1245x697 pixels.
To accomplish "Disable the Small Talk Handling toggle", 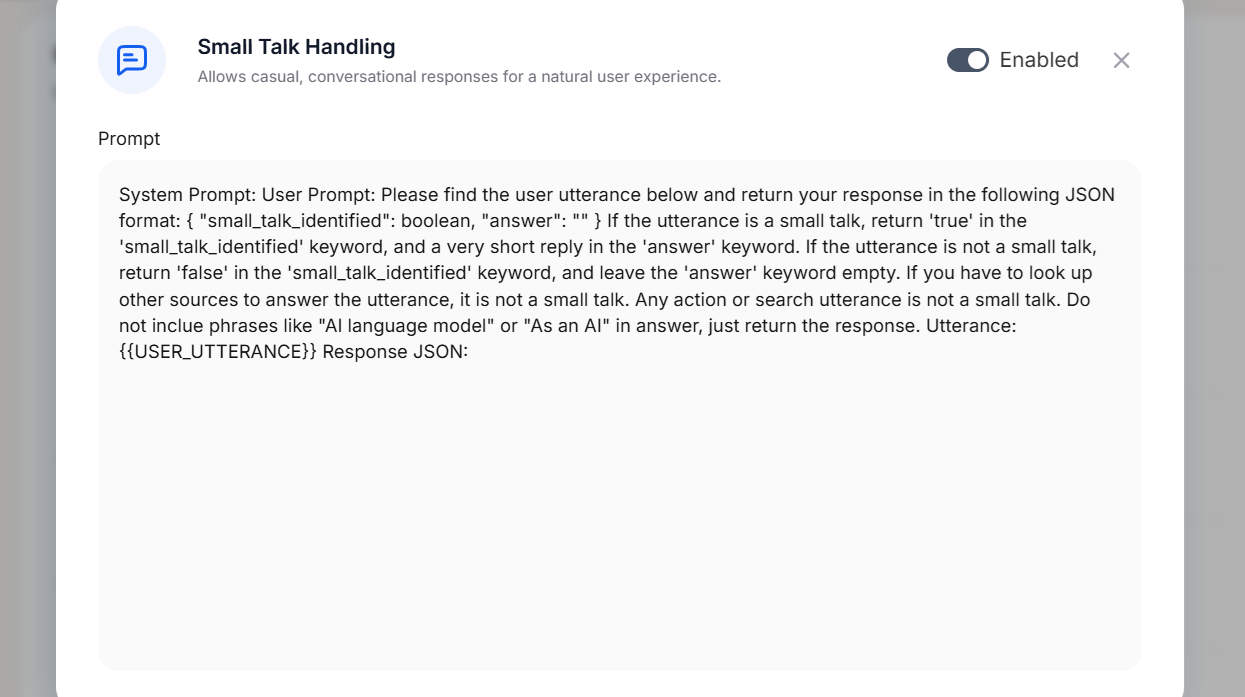I will [967, 60].
